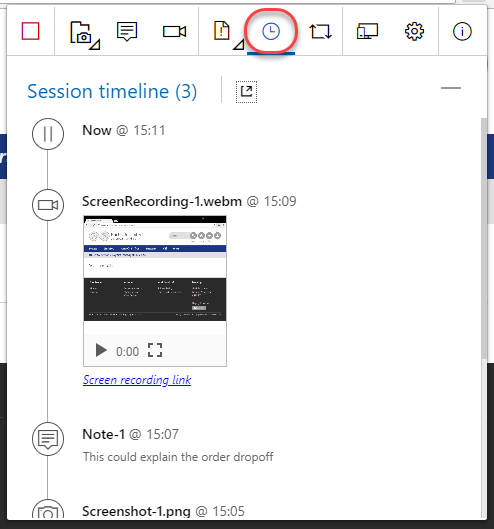Image resolution: width=494 pixels, height=529 pixels.
Task: Minimize the Session timeline panel
Action: 451,88
